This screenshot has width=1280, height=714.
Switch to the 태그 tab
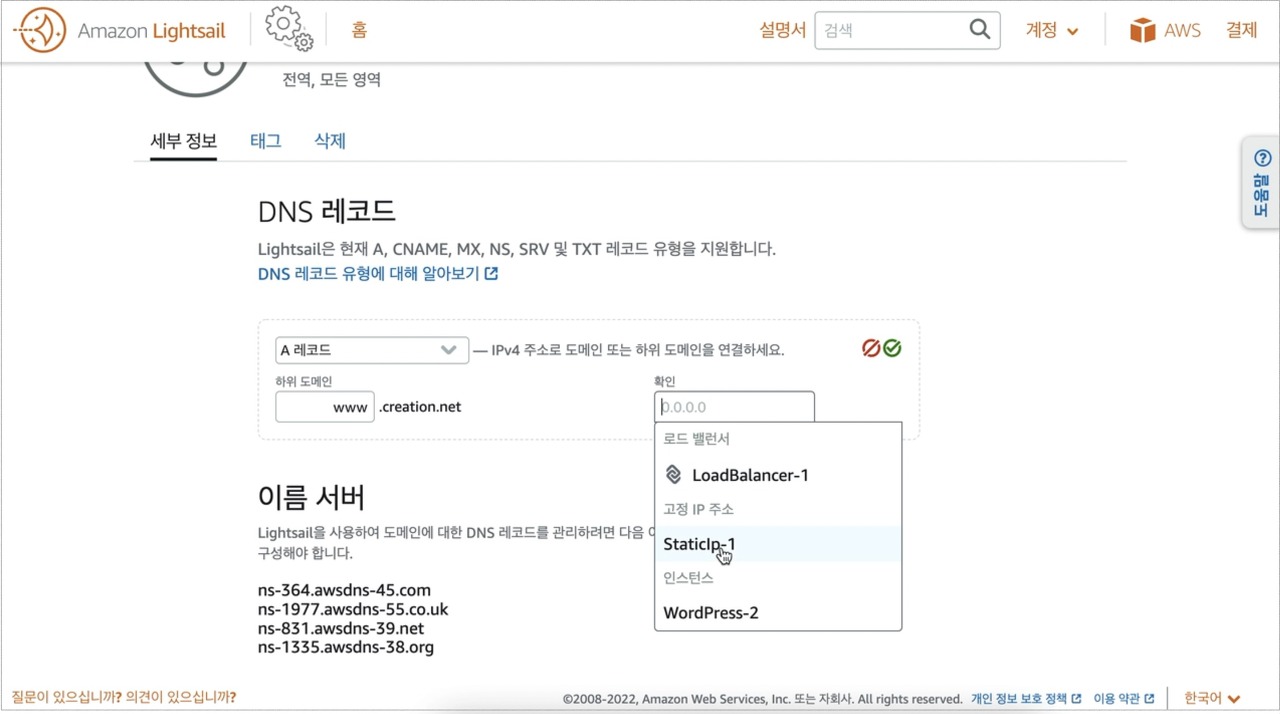click(x=266, y=141)
